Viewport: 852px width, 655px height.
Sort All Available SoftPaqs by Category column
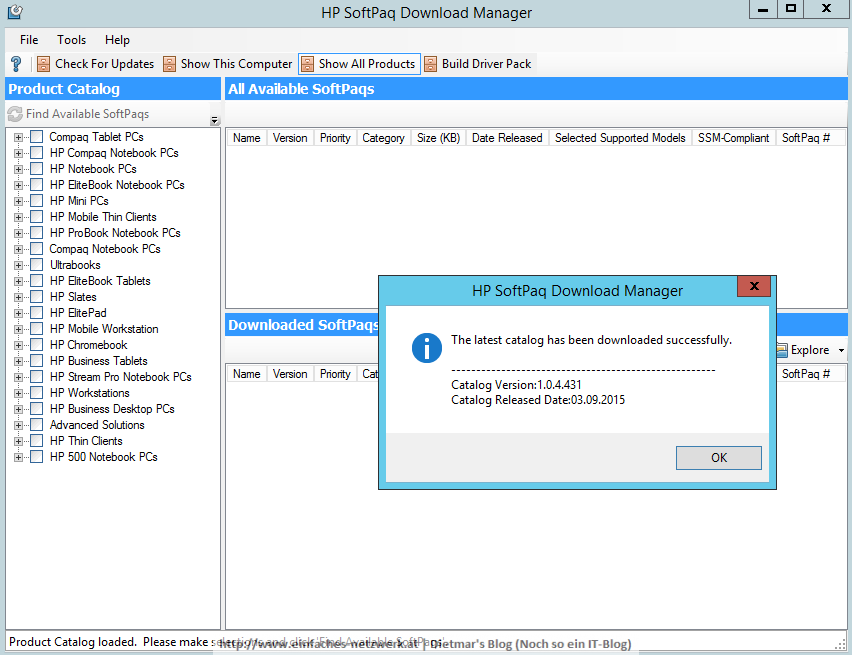pos(384,138)
